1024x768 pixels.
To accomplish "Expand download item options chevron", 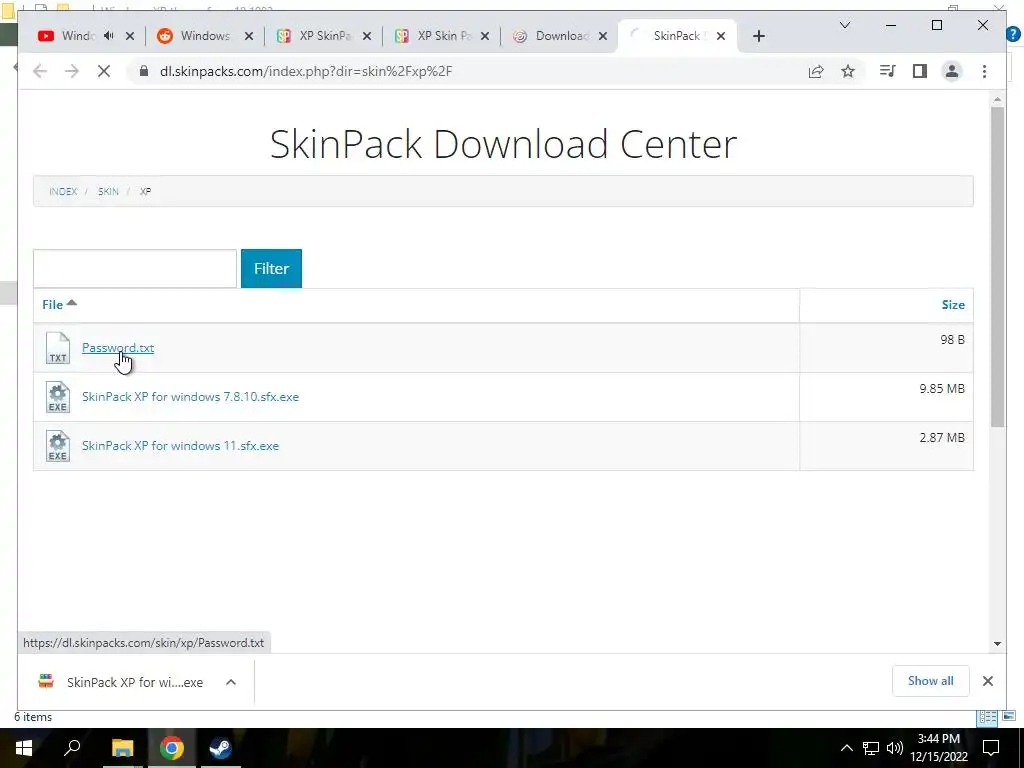I will coord(231,682).
